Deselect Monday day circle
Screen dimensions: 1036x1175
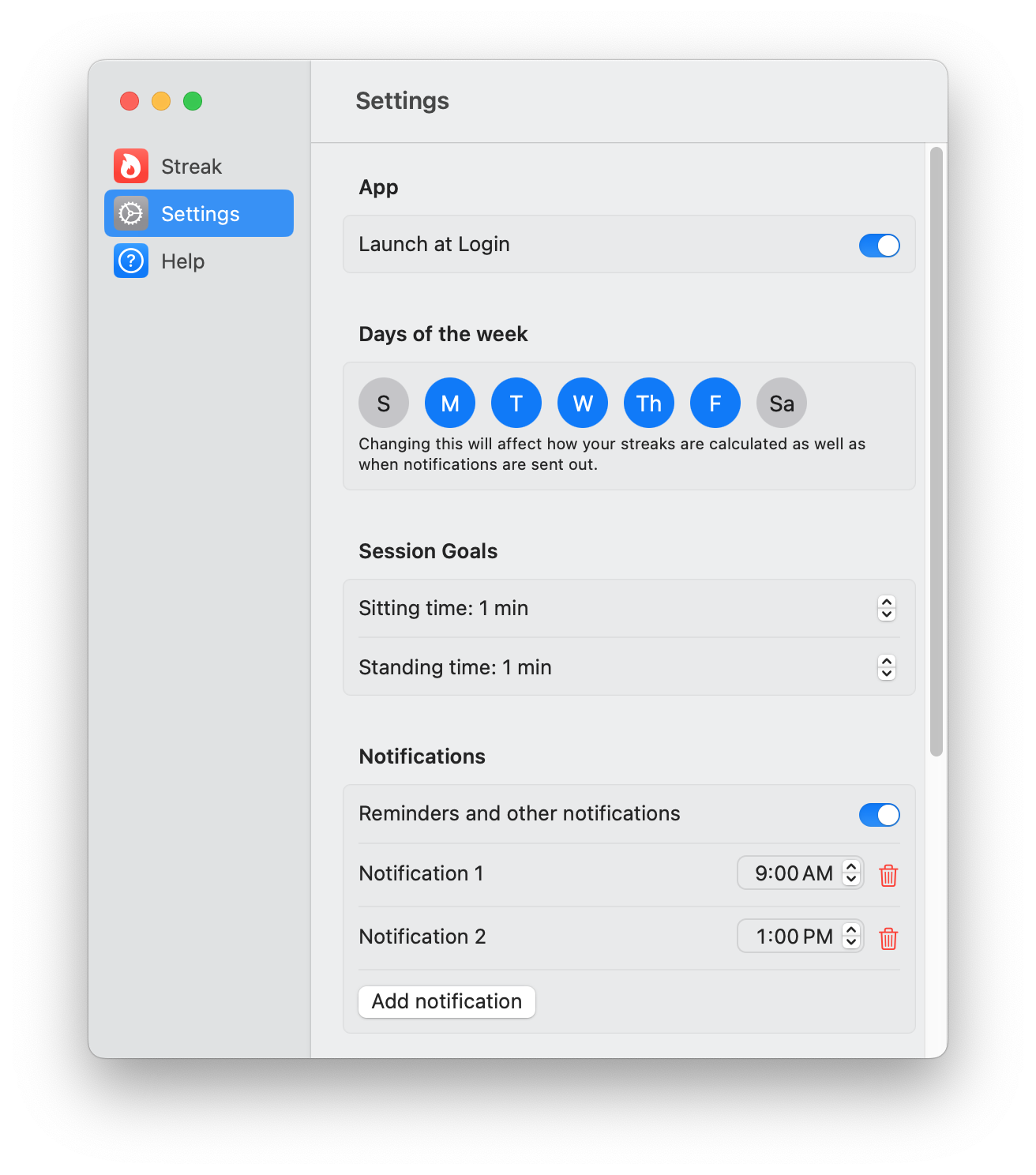(450, 403)
